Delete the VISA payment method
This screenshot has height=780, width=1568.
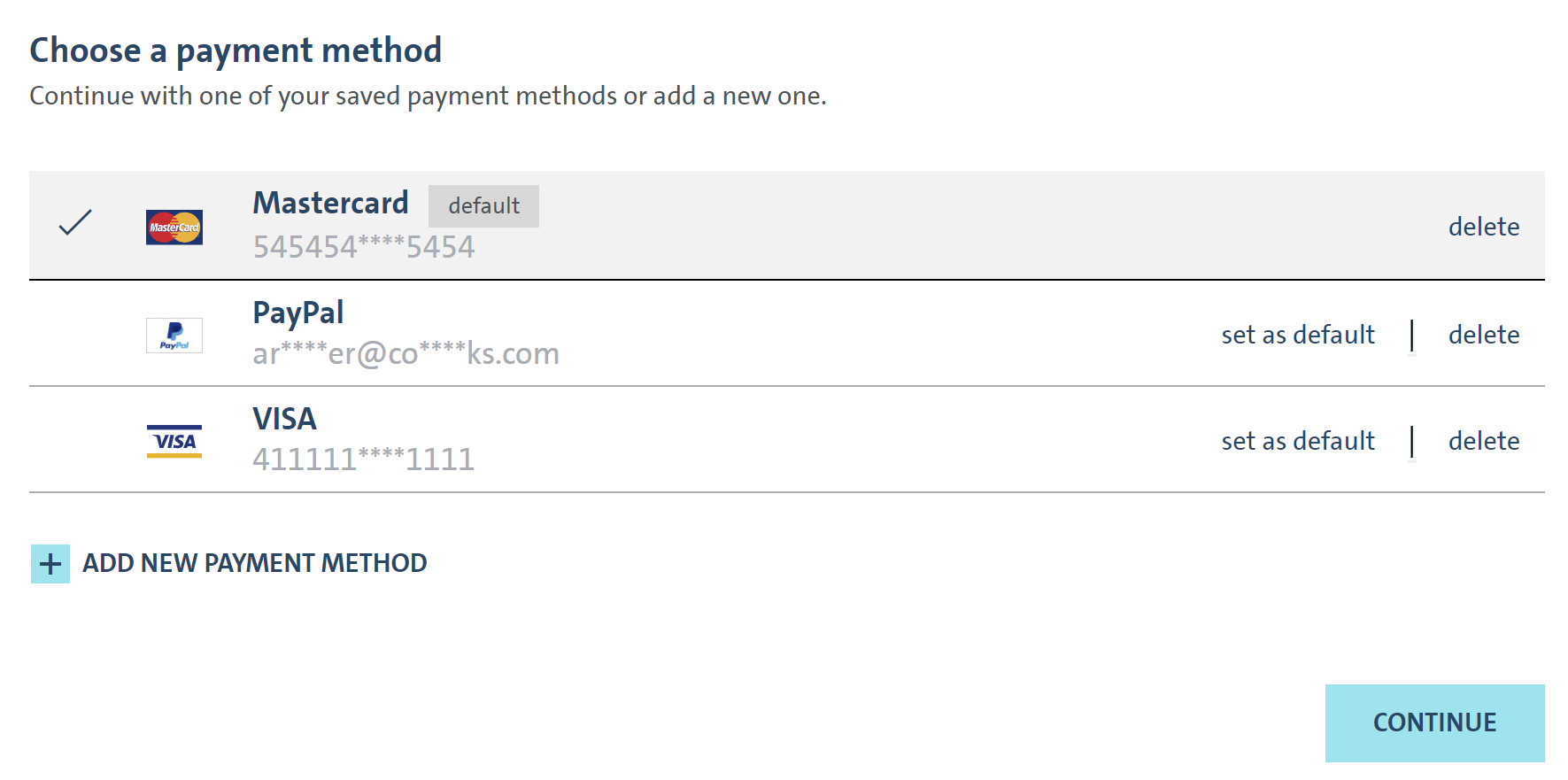click(1483, 442)
